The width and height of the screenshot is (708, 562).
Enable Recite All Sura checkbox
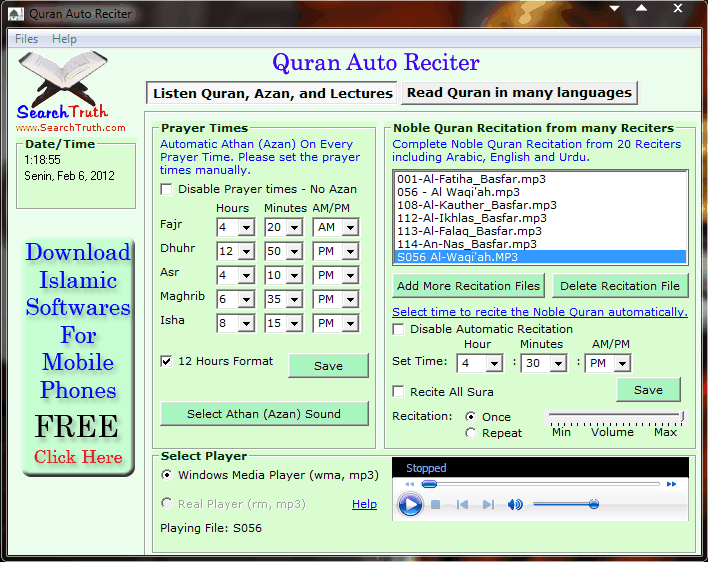[398, 391]
